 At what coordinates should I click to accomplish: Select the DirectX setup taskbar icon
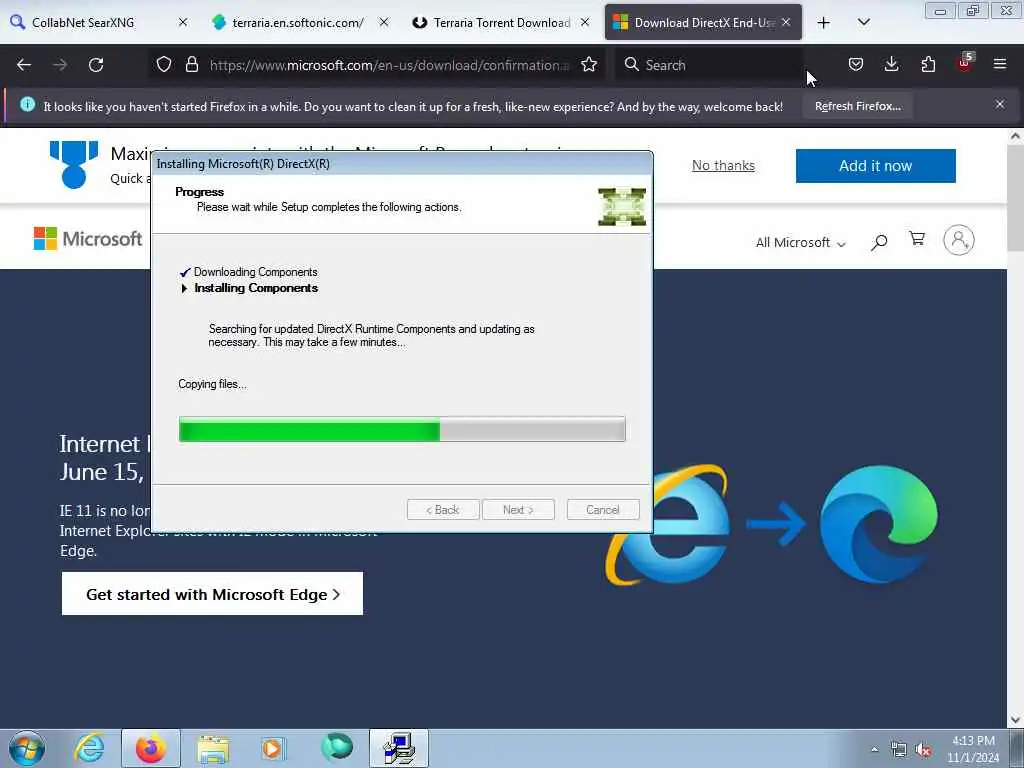tap(399, 748)
